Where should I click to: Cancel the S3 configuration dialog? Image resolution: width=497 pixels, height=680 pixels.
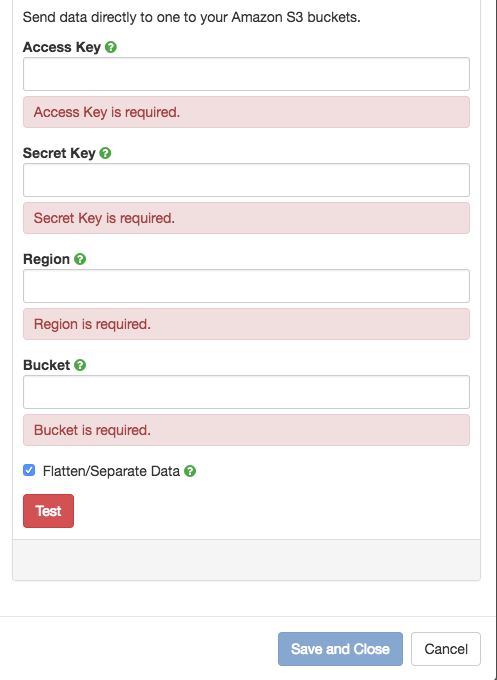[x=446, y=649]
